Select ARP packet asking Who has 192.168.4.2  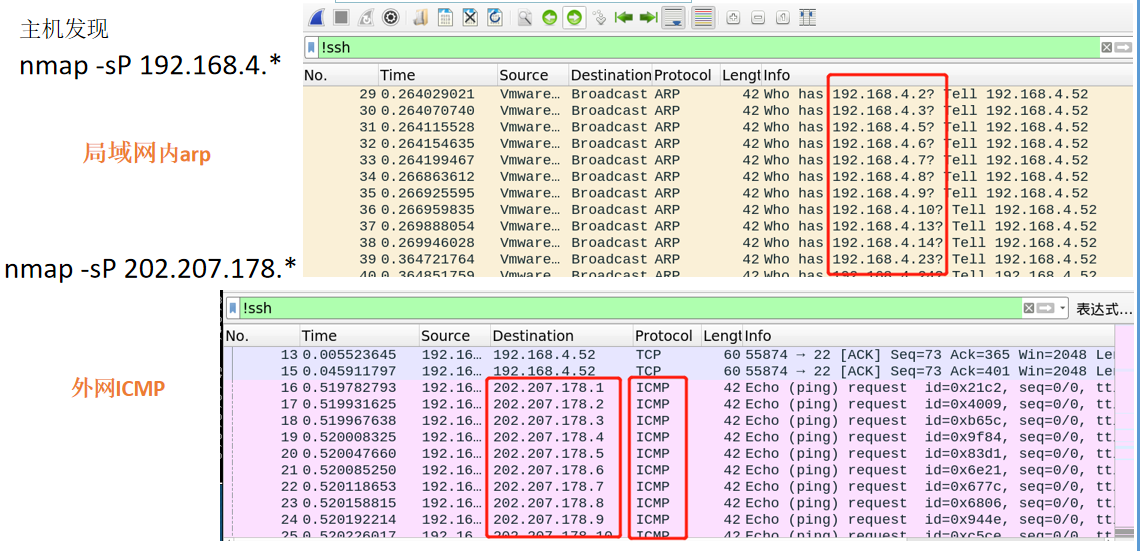pyautogui.click(x=718, y=94)
